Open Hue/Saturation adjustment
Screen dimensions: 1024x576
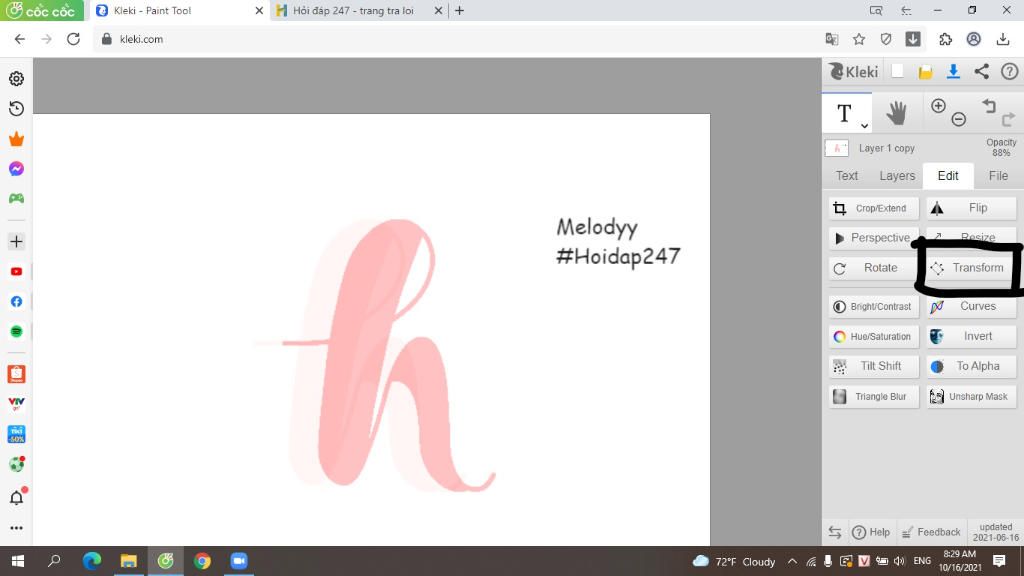tap(874, 336)
